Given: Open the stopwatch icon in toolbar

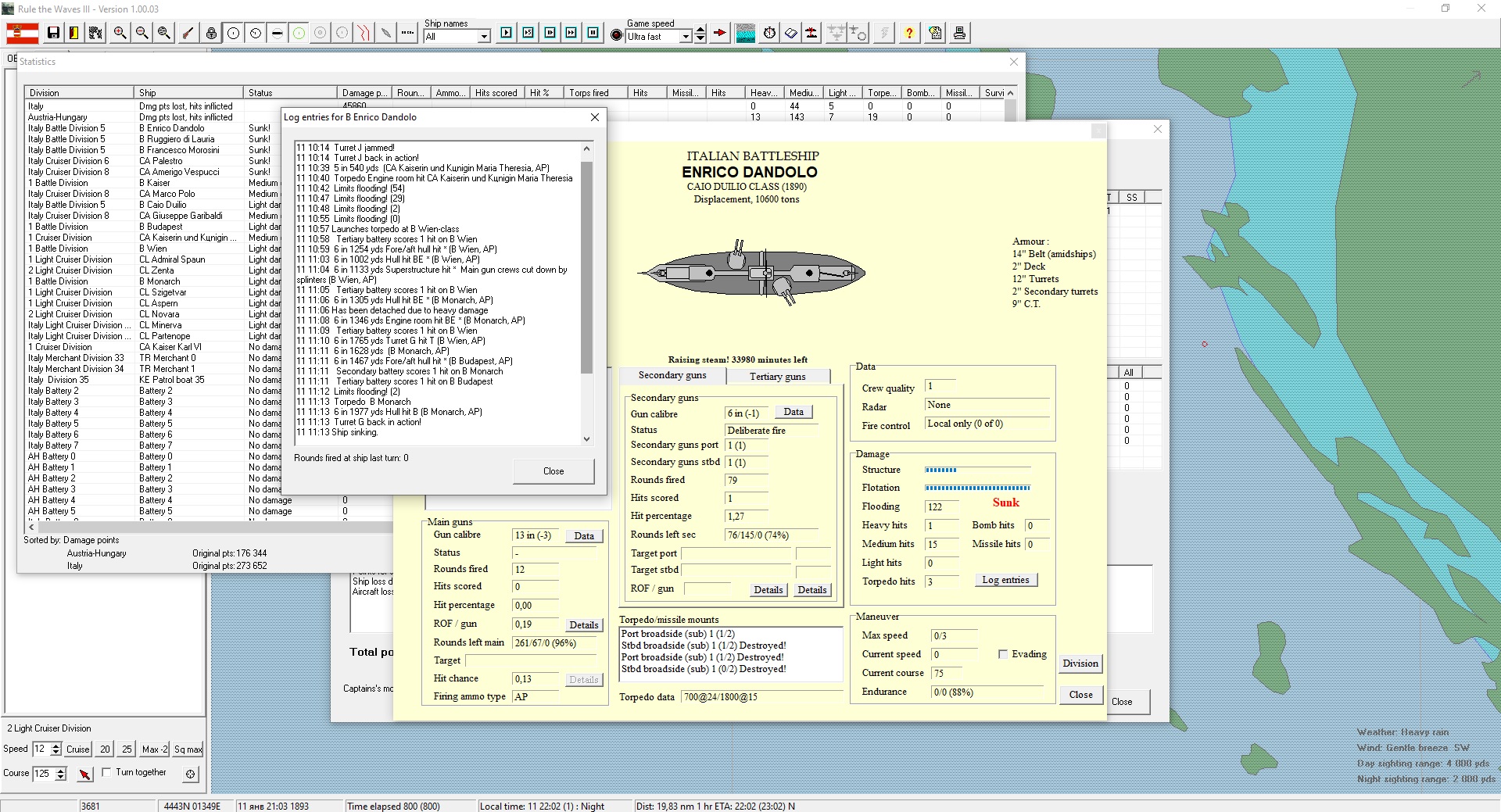Looking at the screenshot, I should tap(769, 33).
